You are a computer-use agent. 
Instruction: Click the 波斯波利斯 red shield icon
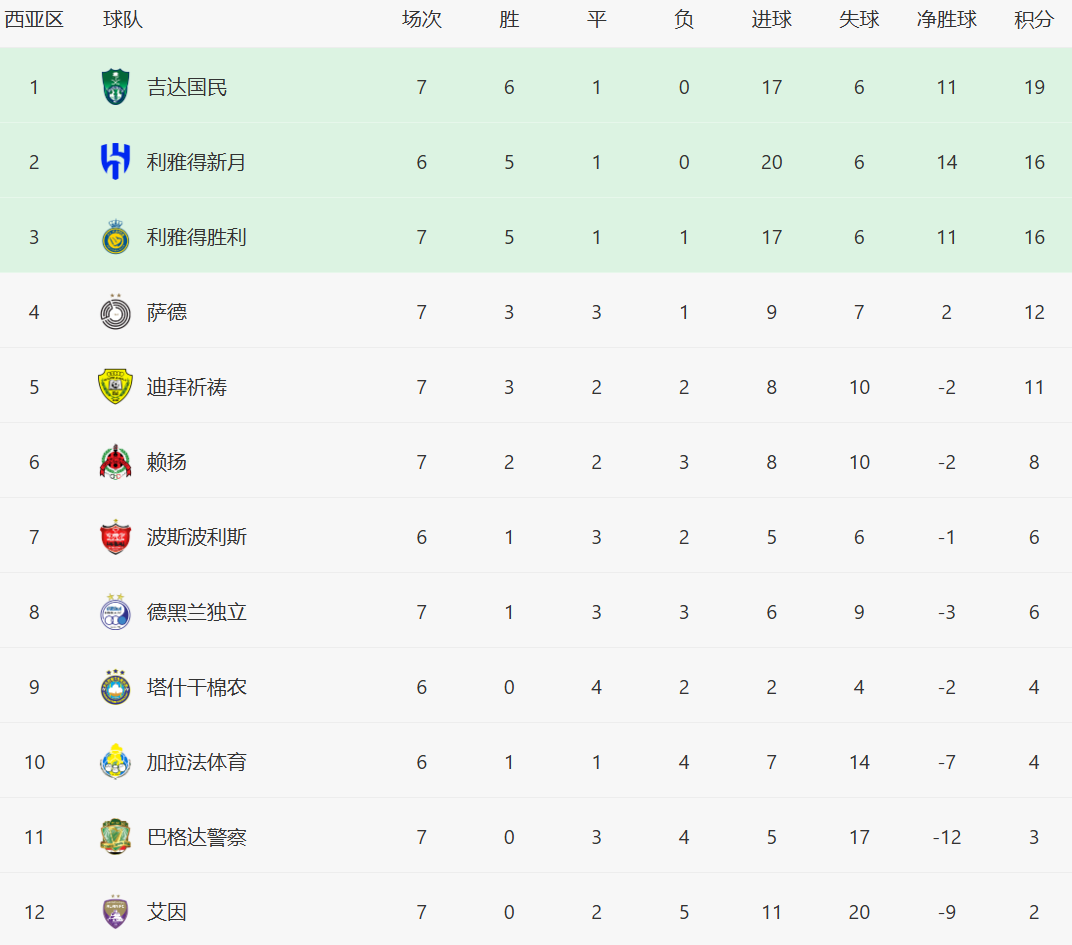pos(116,537)
